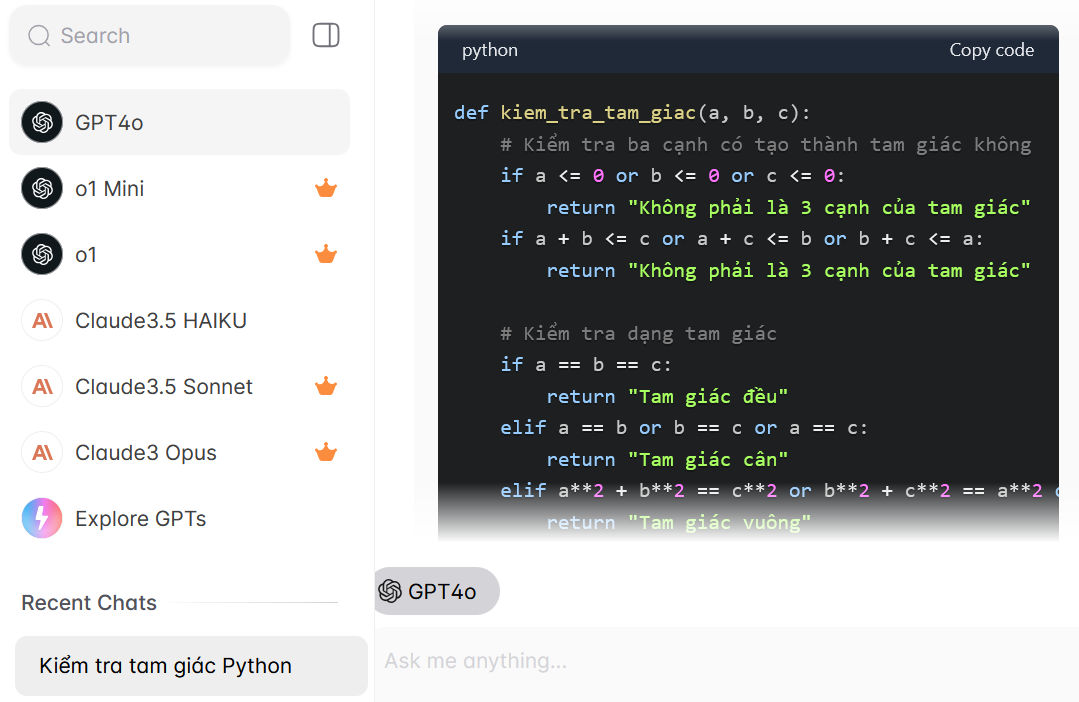Click the premium crown icon on the o1 row
The image size is (1079, 702).
(x=325, y=254)
